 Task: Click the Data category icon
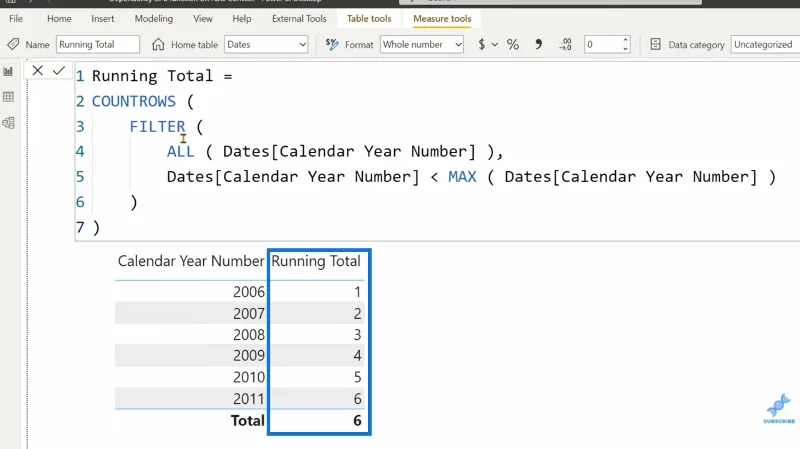point(656,44)
